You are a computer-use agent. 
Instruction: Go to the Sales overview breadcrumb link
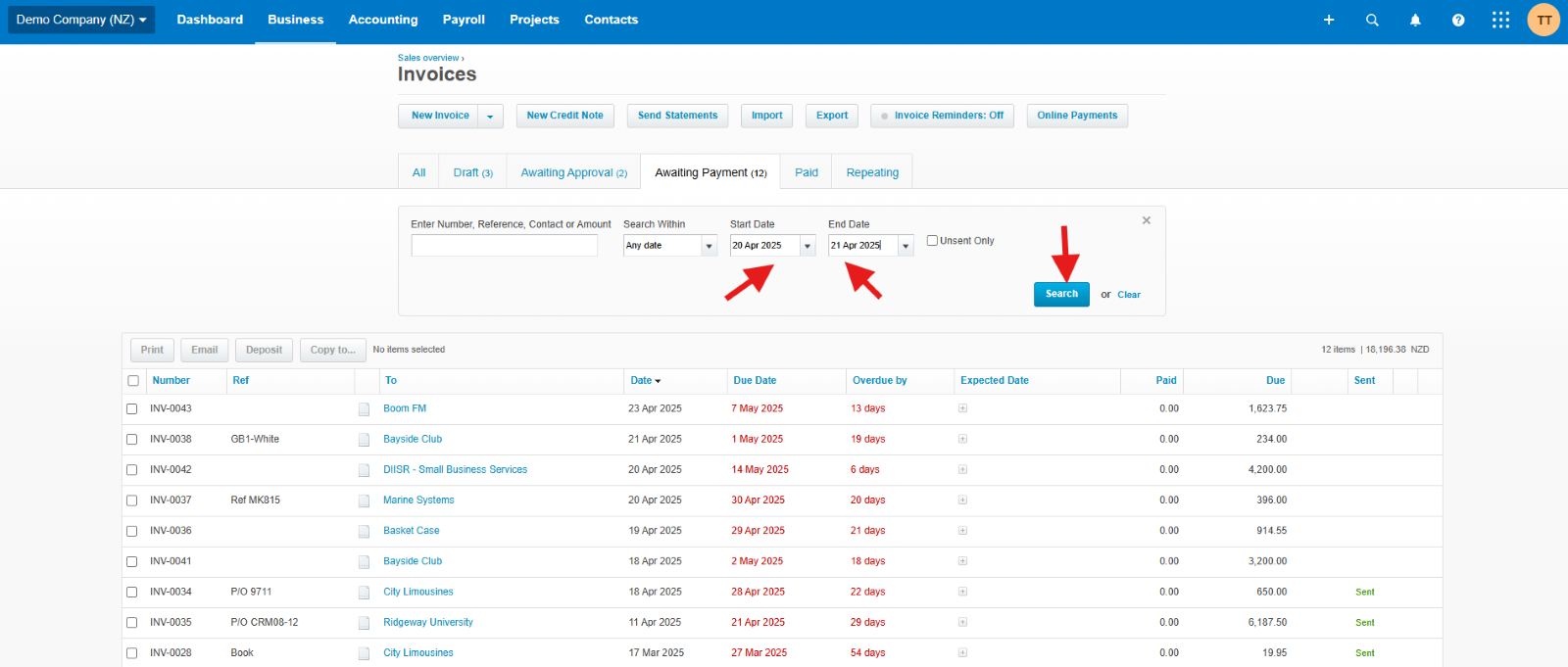tap(428, 58)
